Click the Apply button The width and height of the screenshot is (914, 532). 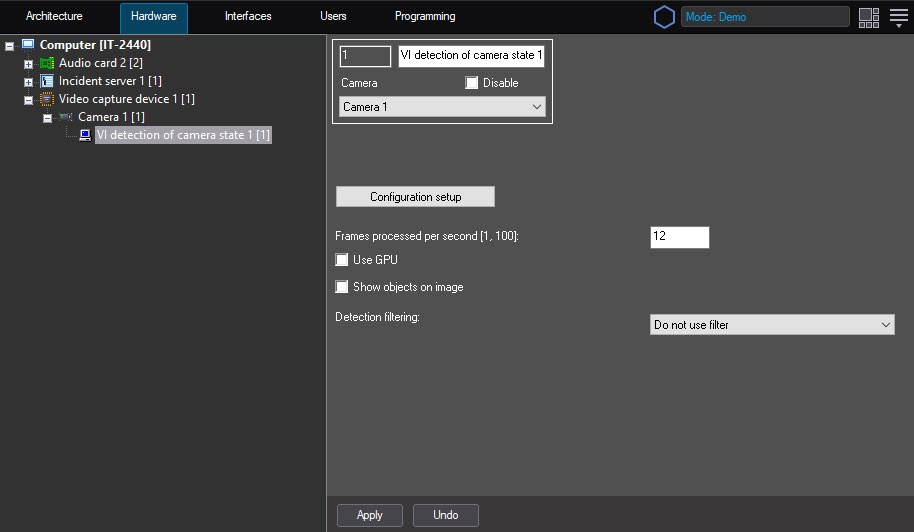[x=369, y=515]
